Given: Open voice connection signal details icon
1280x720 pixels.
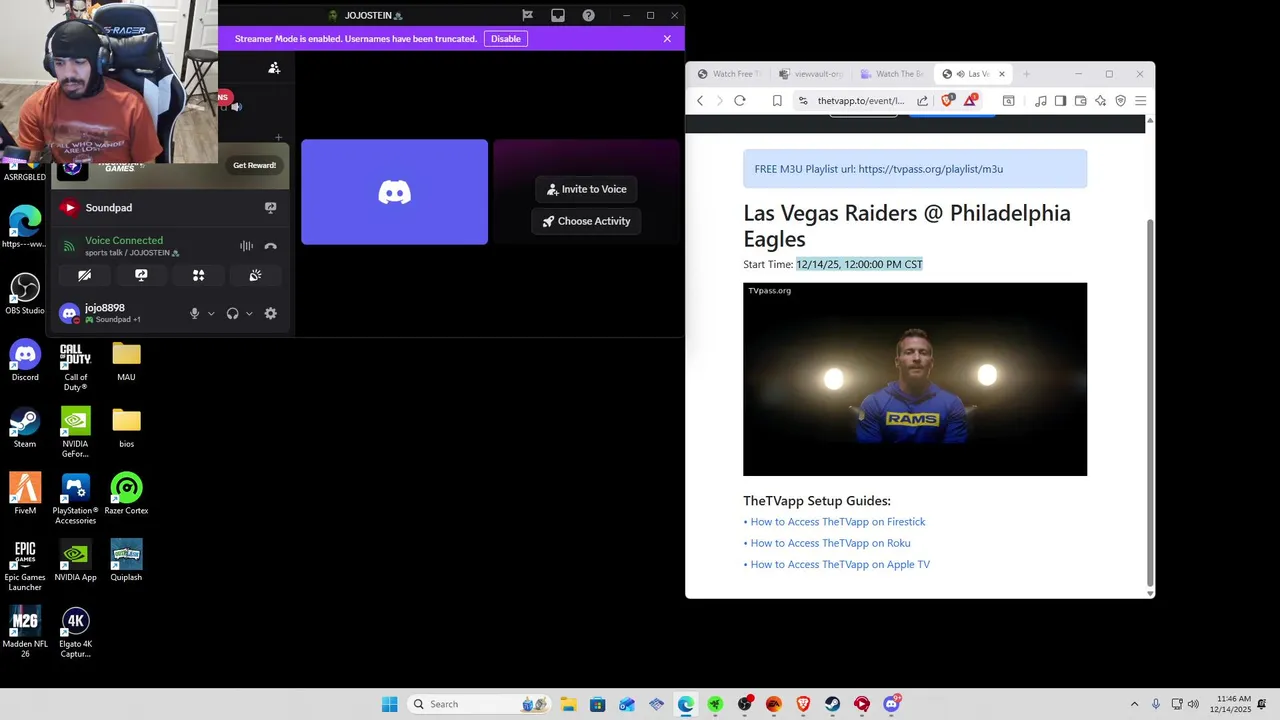Looking at the screenshot, I should pos(69,246).
